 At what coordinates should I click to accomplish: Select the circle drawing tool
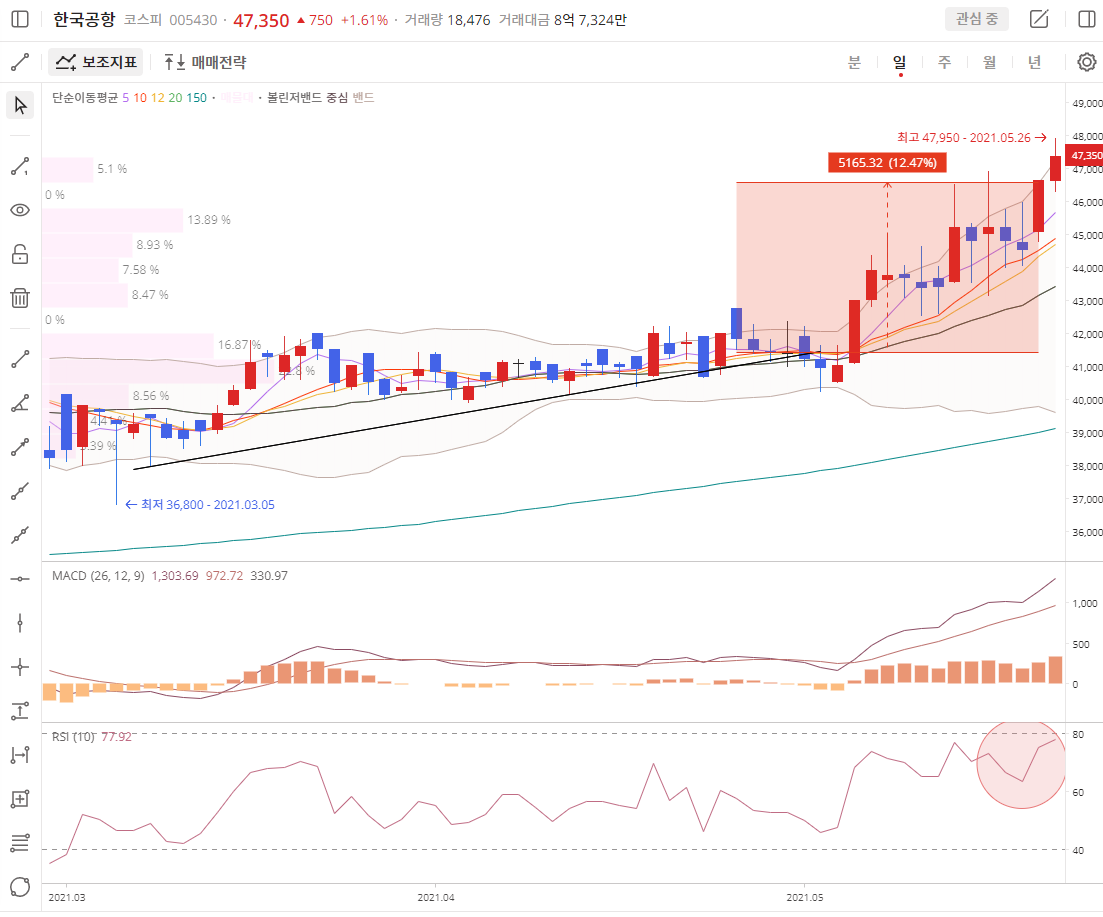pyautogui.click(x=20, y=887)
